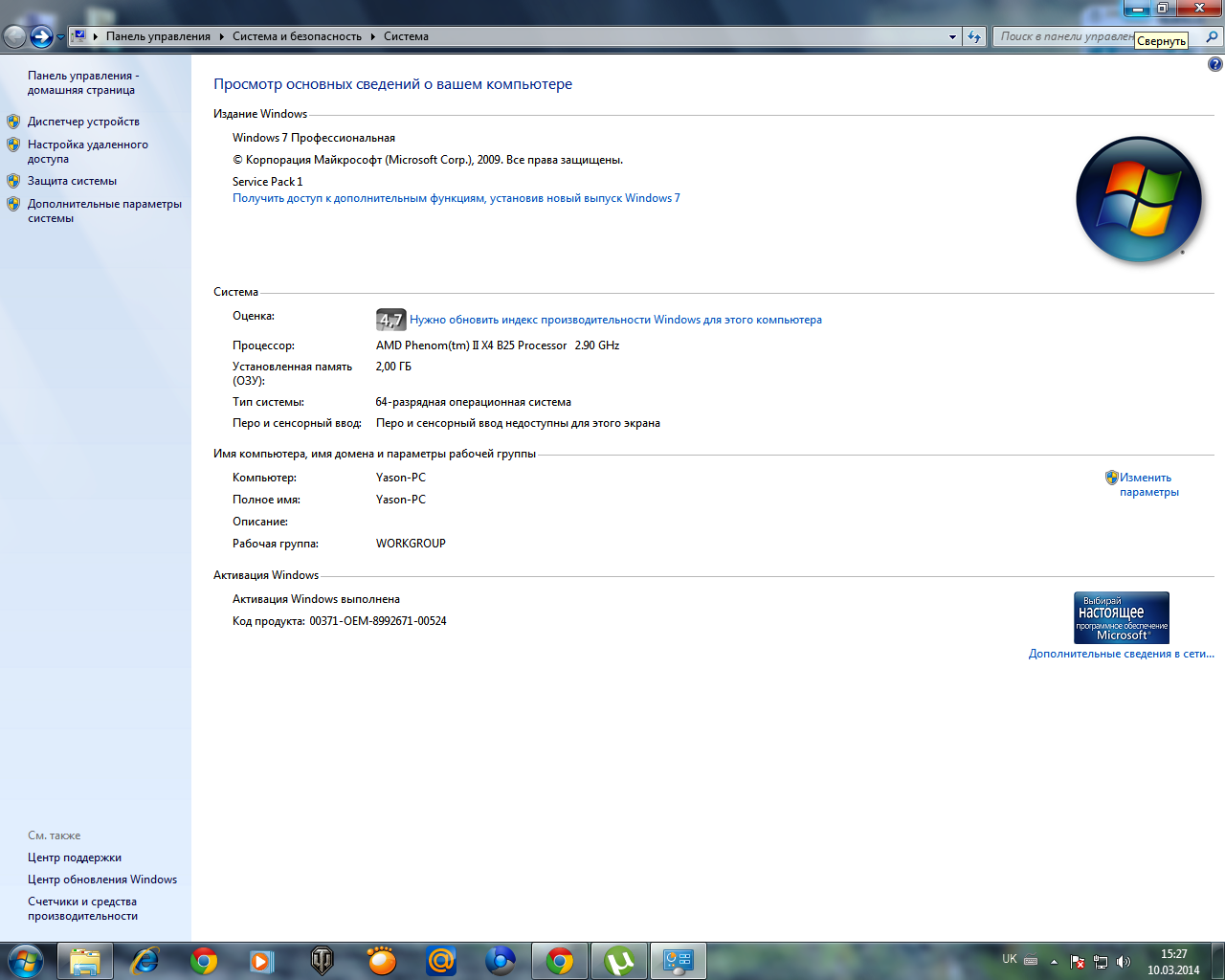Click the Forward navigation arrow button
Screen dimensions: 1225x980
pyautogui.click(x=41, y=36)
